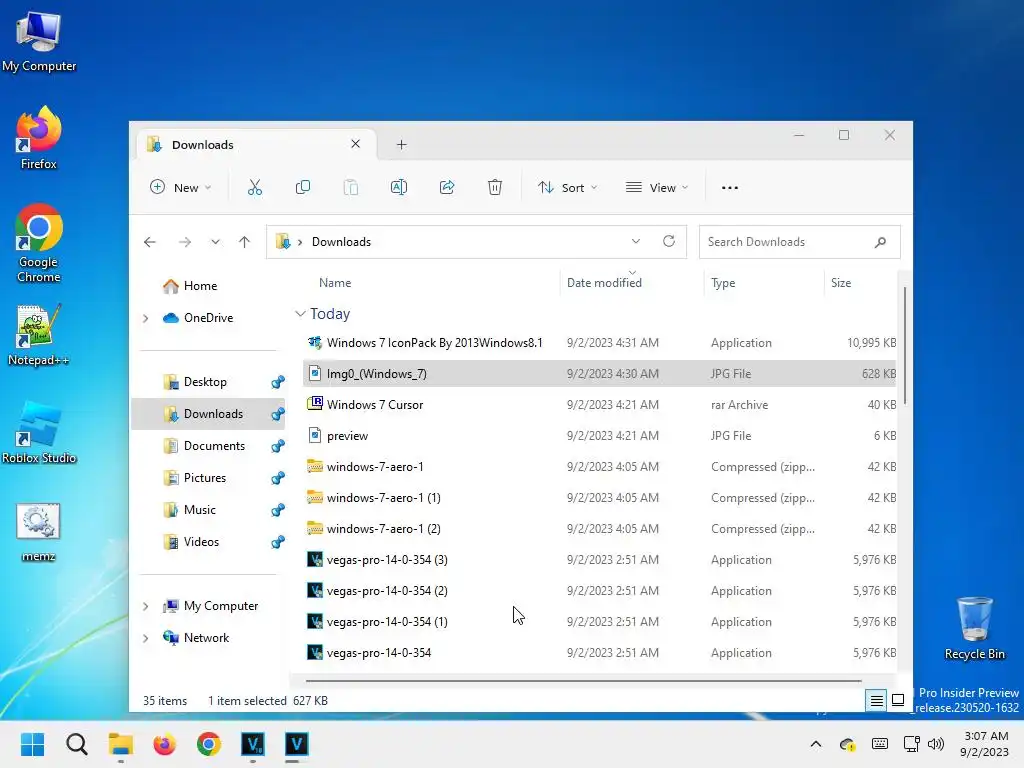Expand the OneDrive tree node

pos(145,318)
